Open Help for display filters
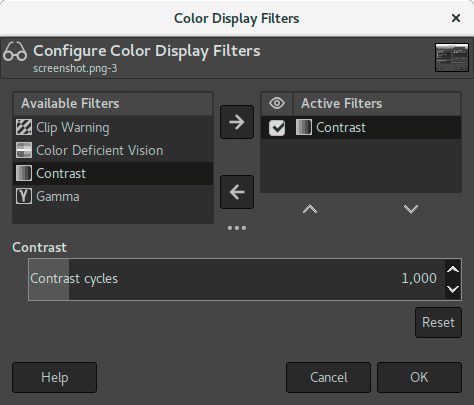The image size is (474, 405). 55,377
